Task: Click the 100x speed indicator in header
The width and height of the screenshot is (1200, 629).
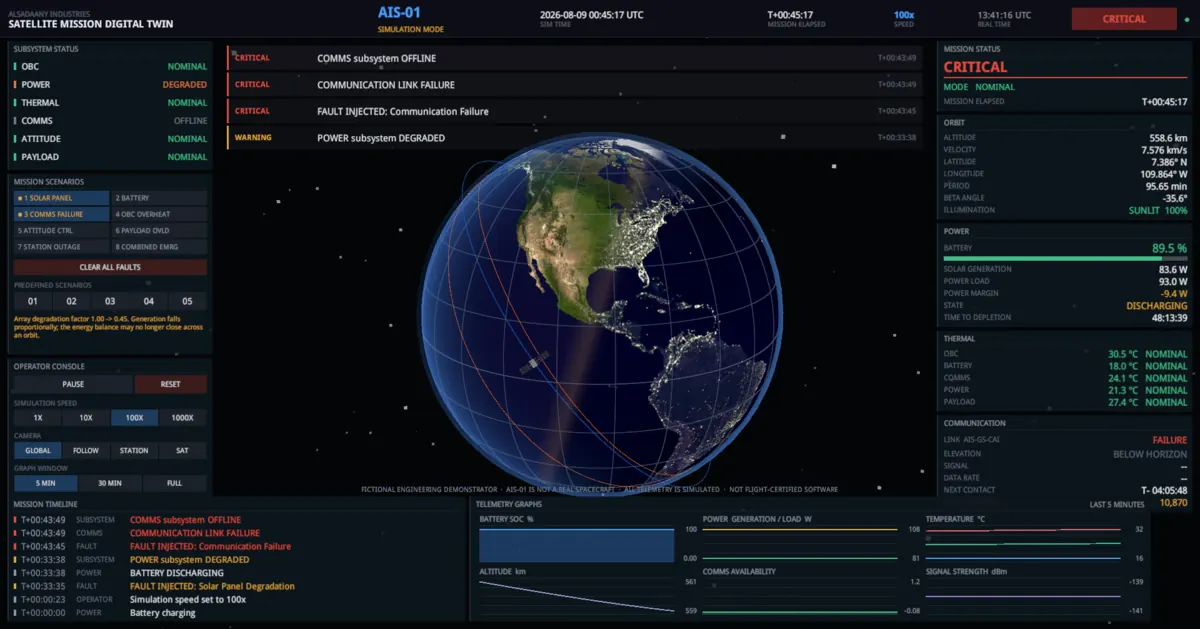Action: [x=904, y=15]
